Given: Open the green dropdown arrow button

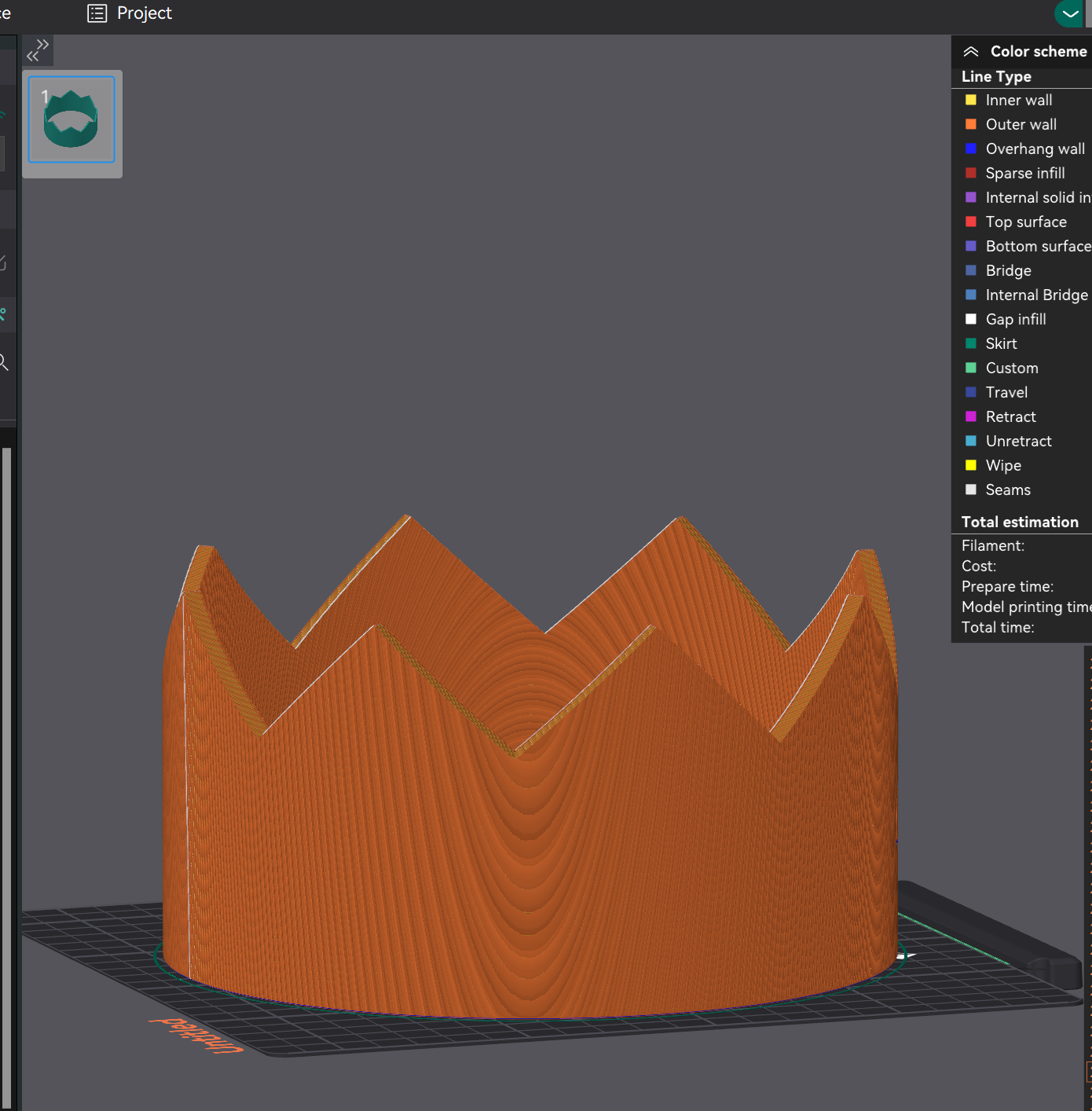Looking at the screenshot, I should (x=1069, y=13).
